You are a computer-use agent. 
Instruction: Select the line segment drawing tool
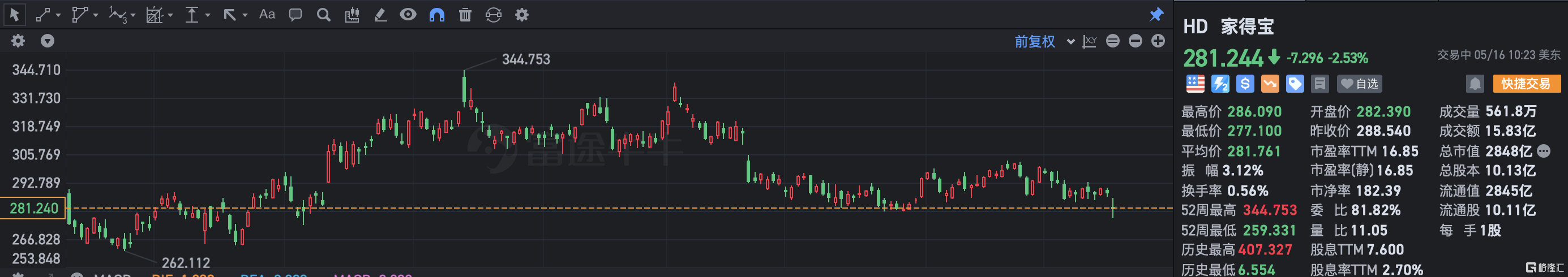coord(42,15)
